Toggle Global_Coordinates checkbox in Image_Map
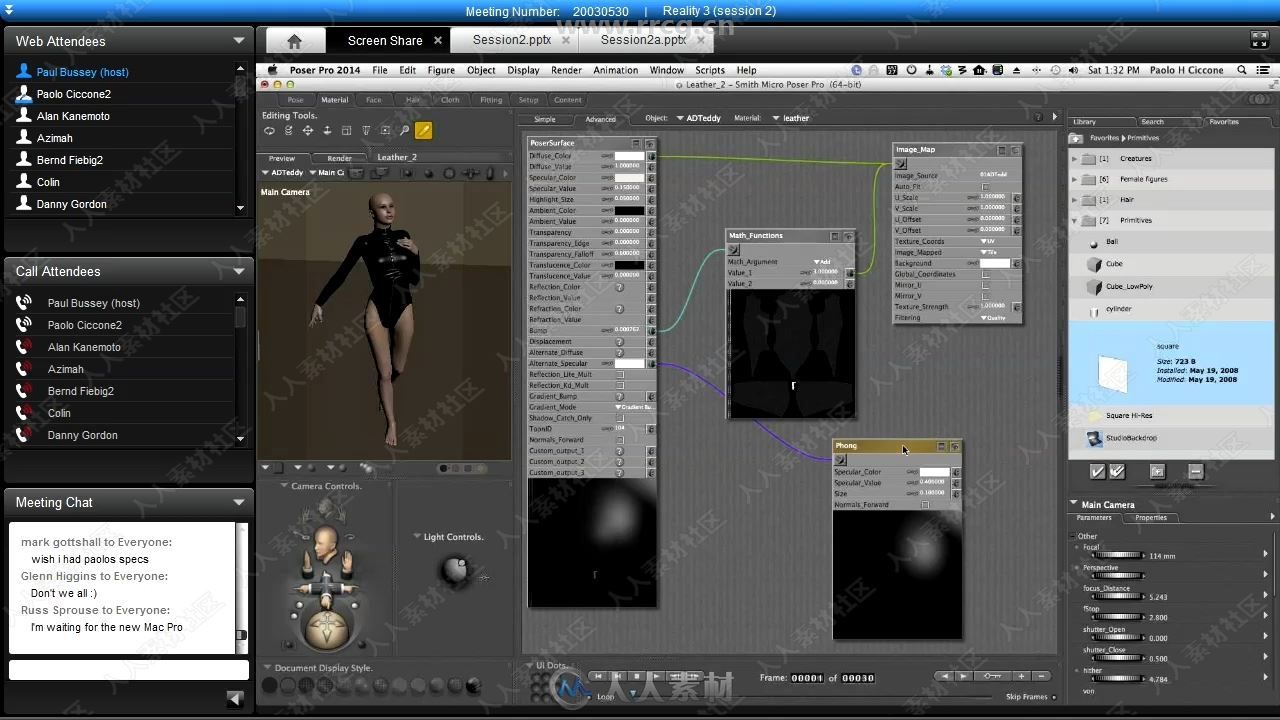This screenshot has width=1280, height=720. click(x=985, y=274)
